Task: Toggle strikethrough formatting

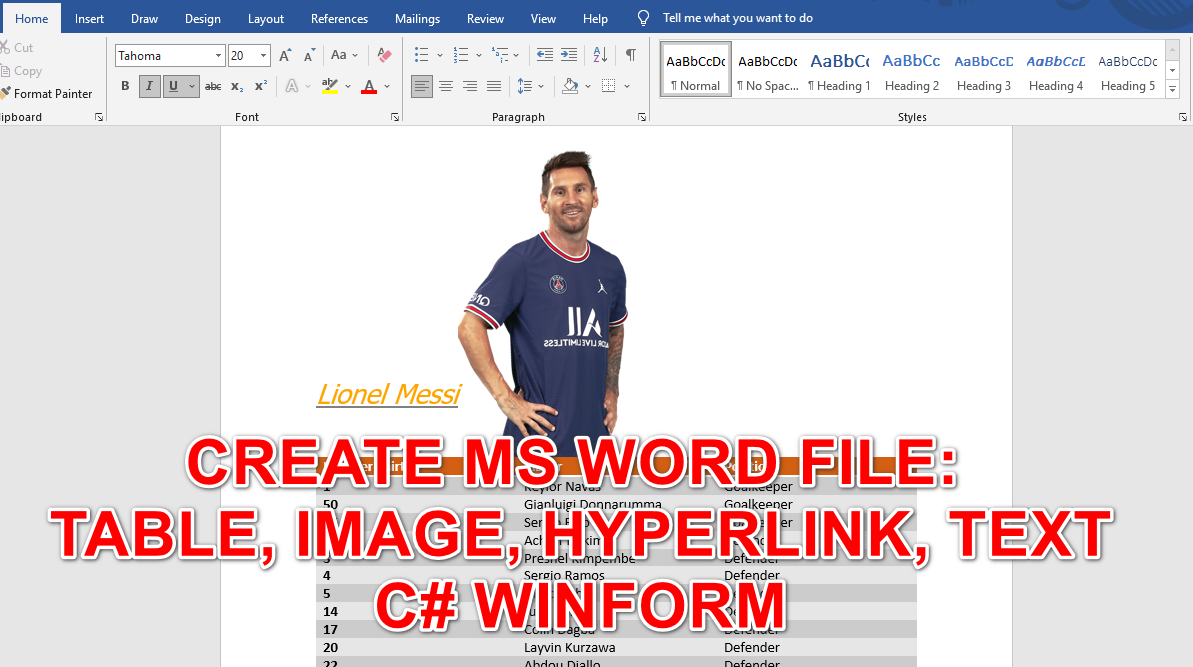Action: click(x=212, y=86)
